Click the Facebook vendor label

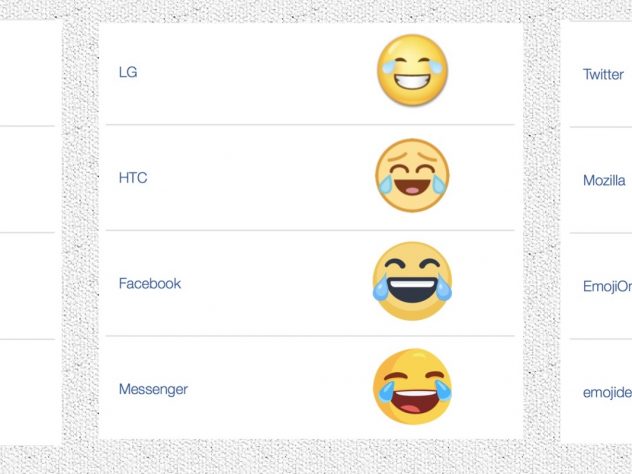[x=150, y=283]
